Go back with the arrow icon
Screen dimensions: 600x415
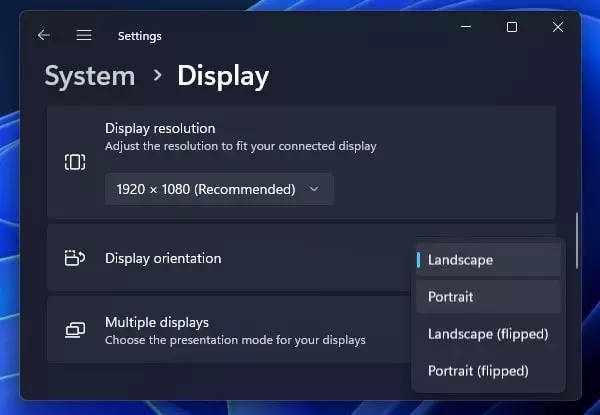pyautogui.click(x=44, y=35)
